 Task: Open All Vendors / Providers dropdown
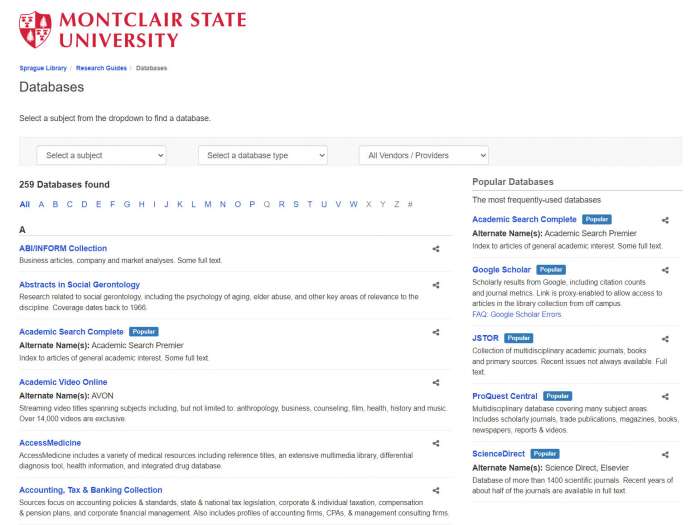[x=423, y=155]
